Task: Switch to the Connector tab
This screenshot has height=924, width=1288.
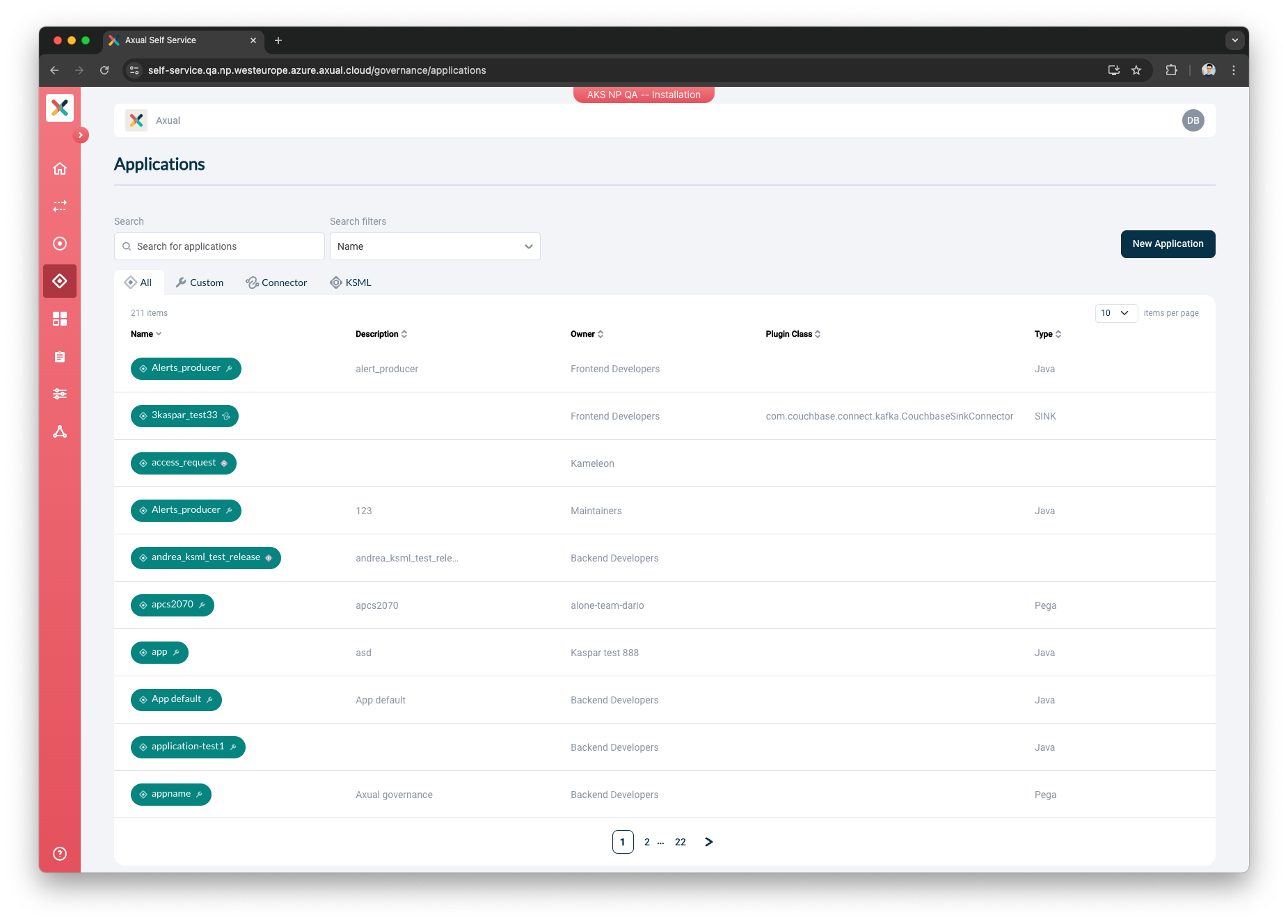Action: 276,282
